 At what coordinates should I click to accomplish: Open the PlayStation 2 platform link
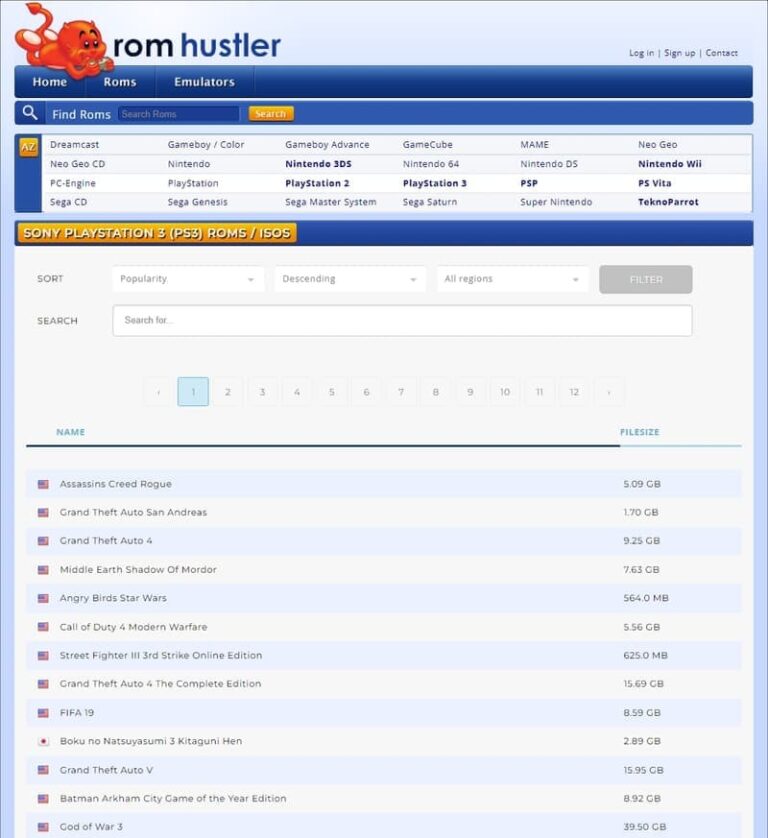pos(317,183)
